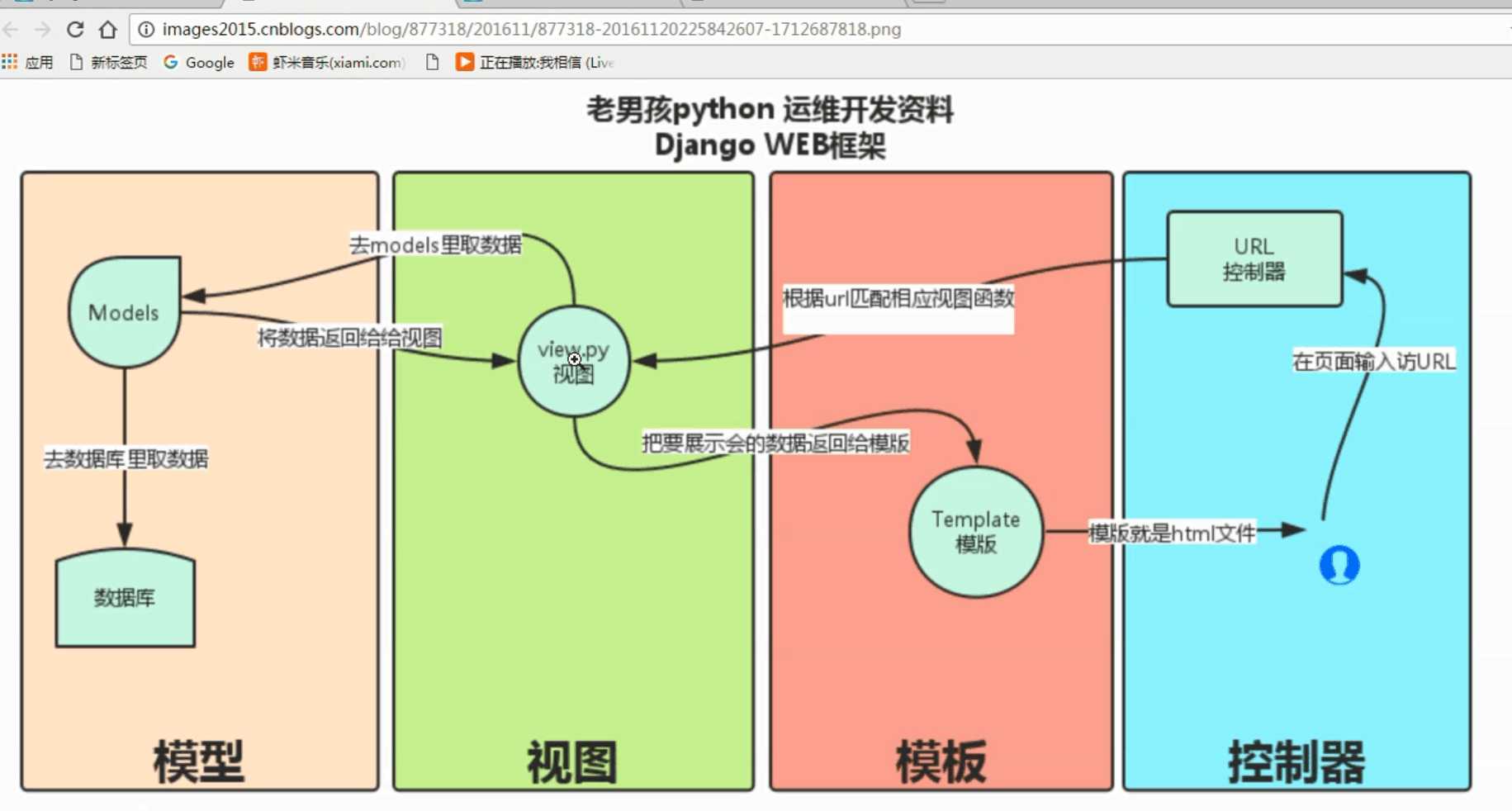Click the 控制器 heading at the bottom
The height and width of the screenshot is (811, 1512).
coord(1296,761)
